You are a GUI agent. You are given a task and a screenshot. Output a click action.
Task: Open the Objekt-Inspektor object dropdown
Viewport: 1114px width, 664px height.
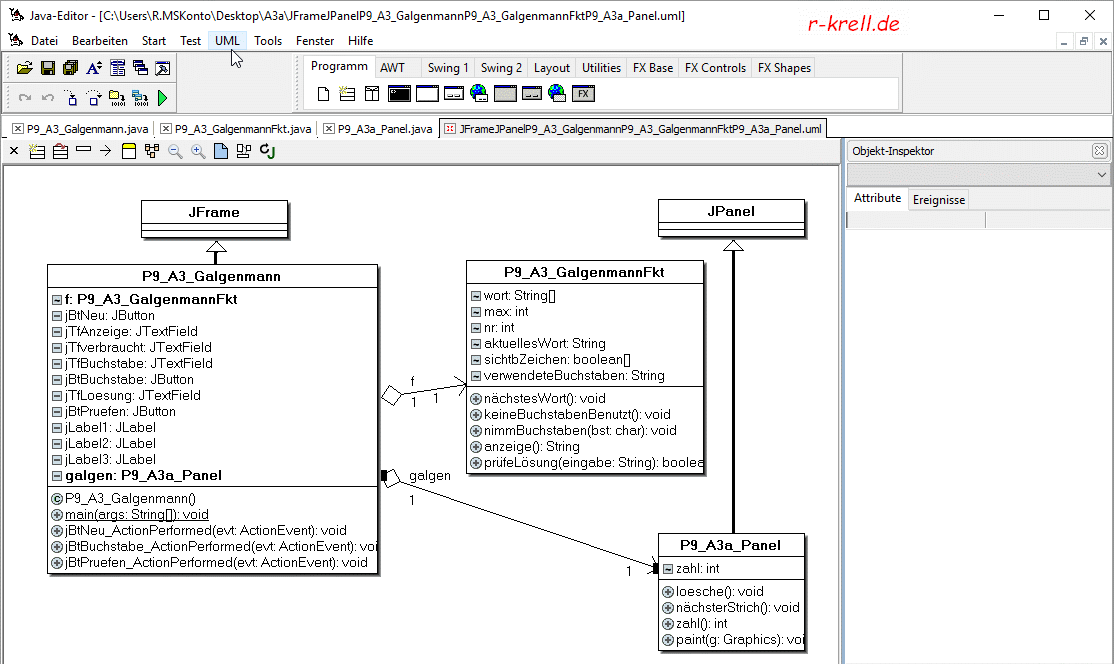(1102, 175)
